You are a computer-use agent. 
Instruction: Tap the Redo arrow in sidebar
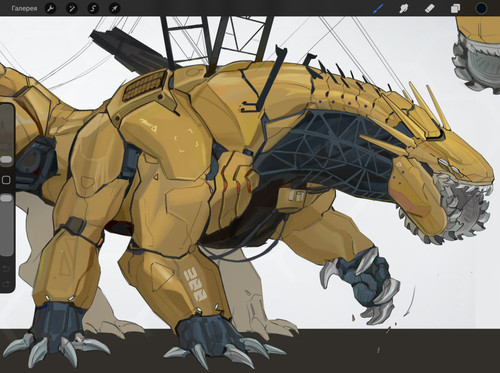click(6, 284)
